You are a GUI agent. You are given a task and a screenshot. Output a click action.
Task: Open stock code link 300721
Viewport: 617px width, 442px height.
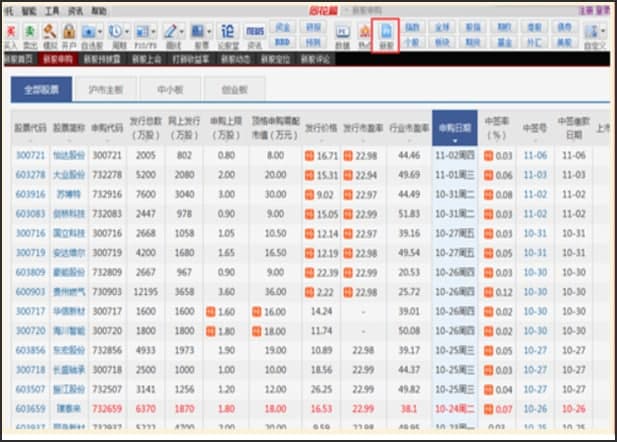(x=31, y=156)
